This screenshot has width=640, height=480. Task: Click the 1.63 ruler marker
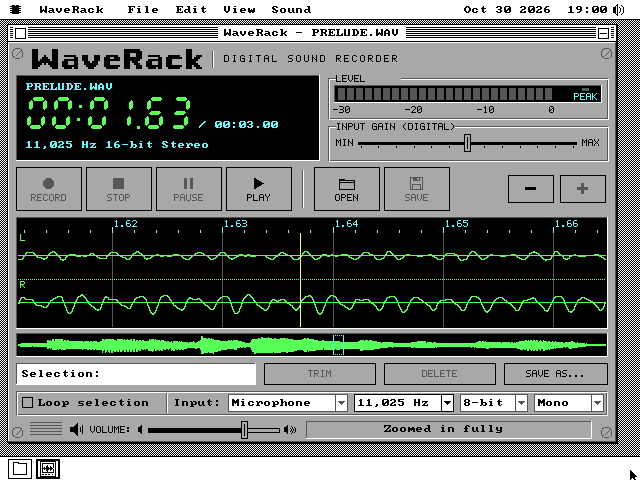[236, 224]
